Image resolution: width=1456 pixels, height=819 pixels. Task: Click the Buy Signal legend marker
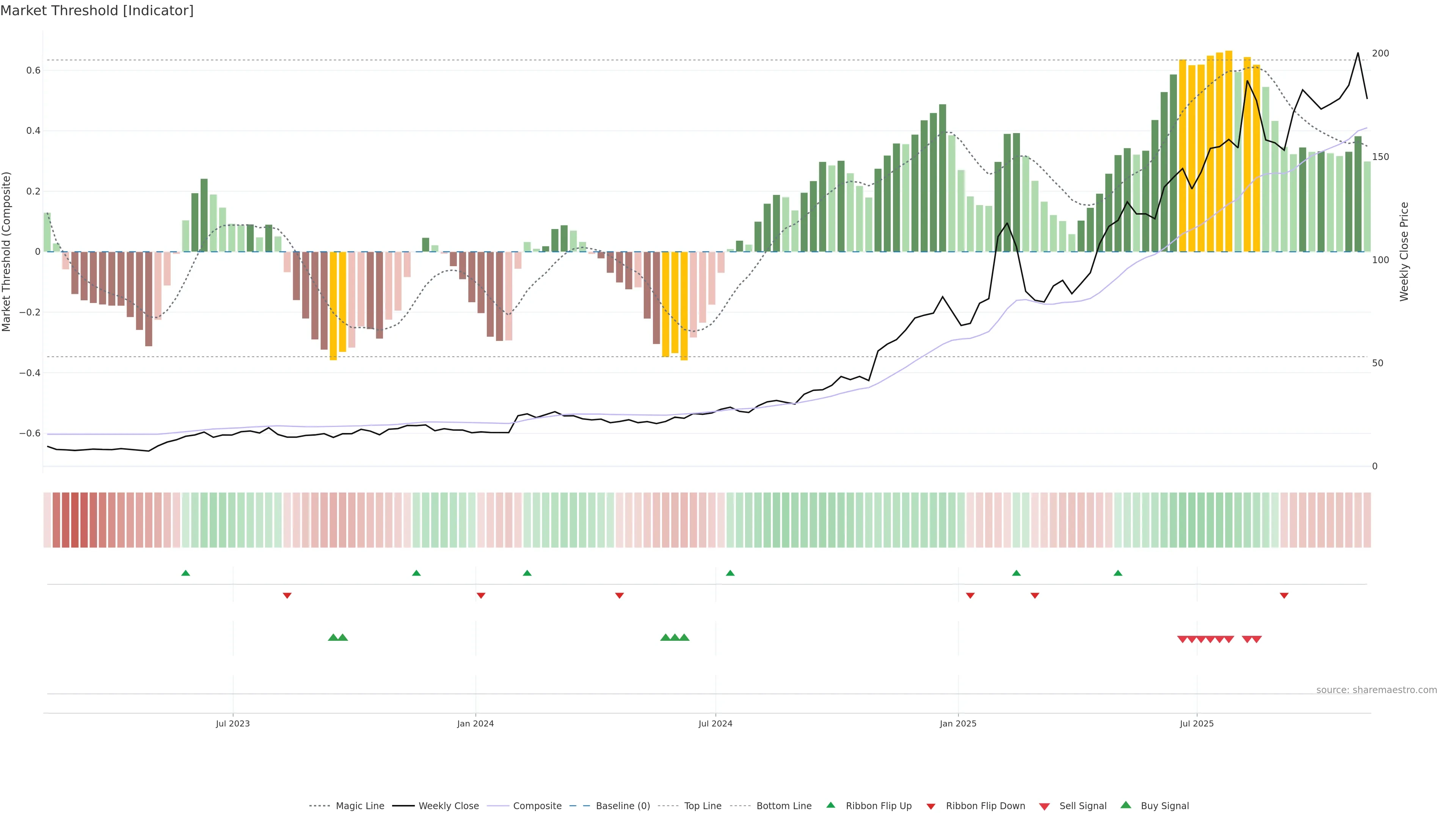pos(1126,805)
